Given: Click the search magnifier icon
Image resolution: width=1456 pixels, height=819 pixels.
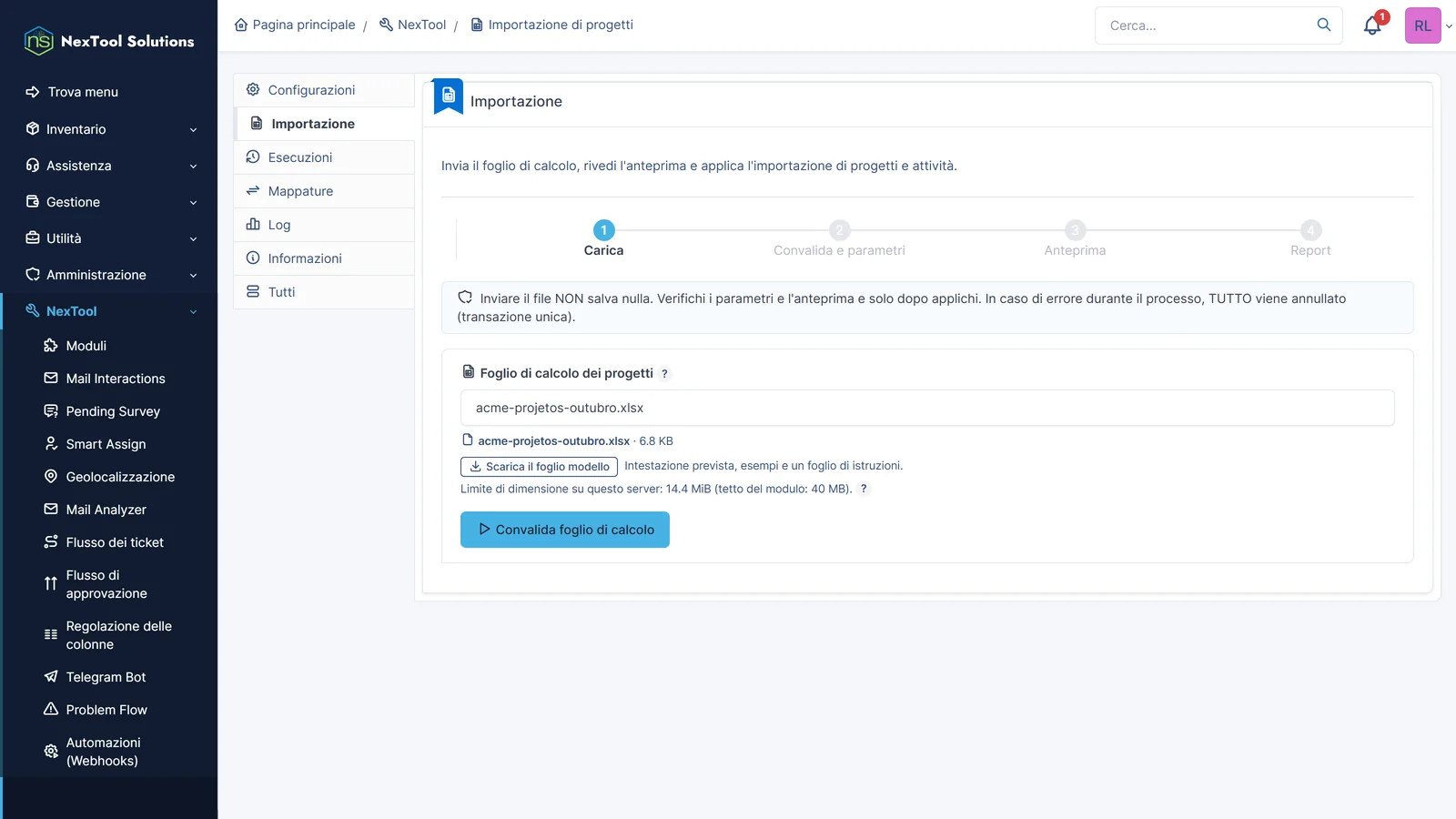Looking at the screenshot, I should [x=1324, y=25].
